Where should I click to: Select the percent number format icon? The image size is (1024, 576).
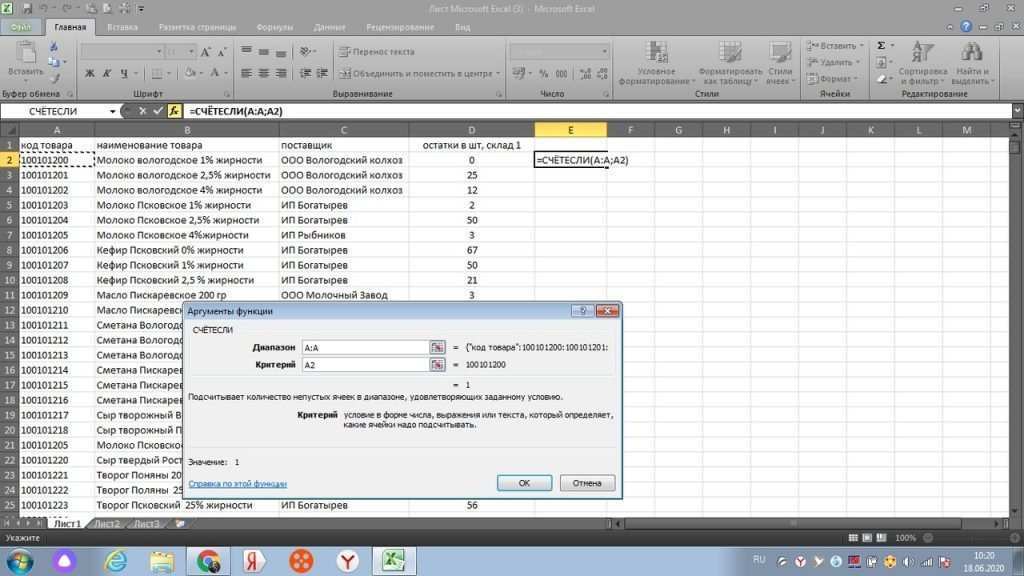point(545,72)
